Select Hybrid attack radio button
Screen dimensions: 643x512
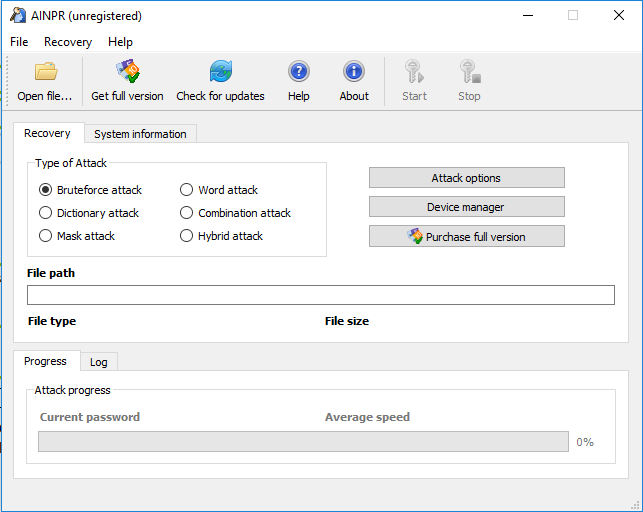[x=187, y=236]
